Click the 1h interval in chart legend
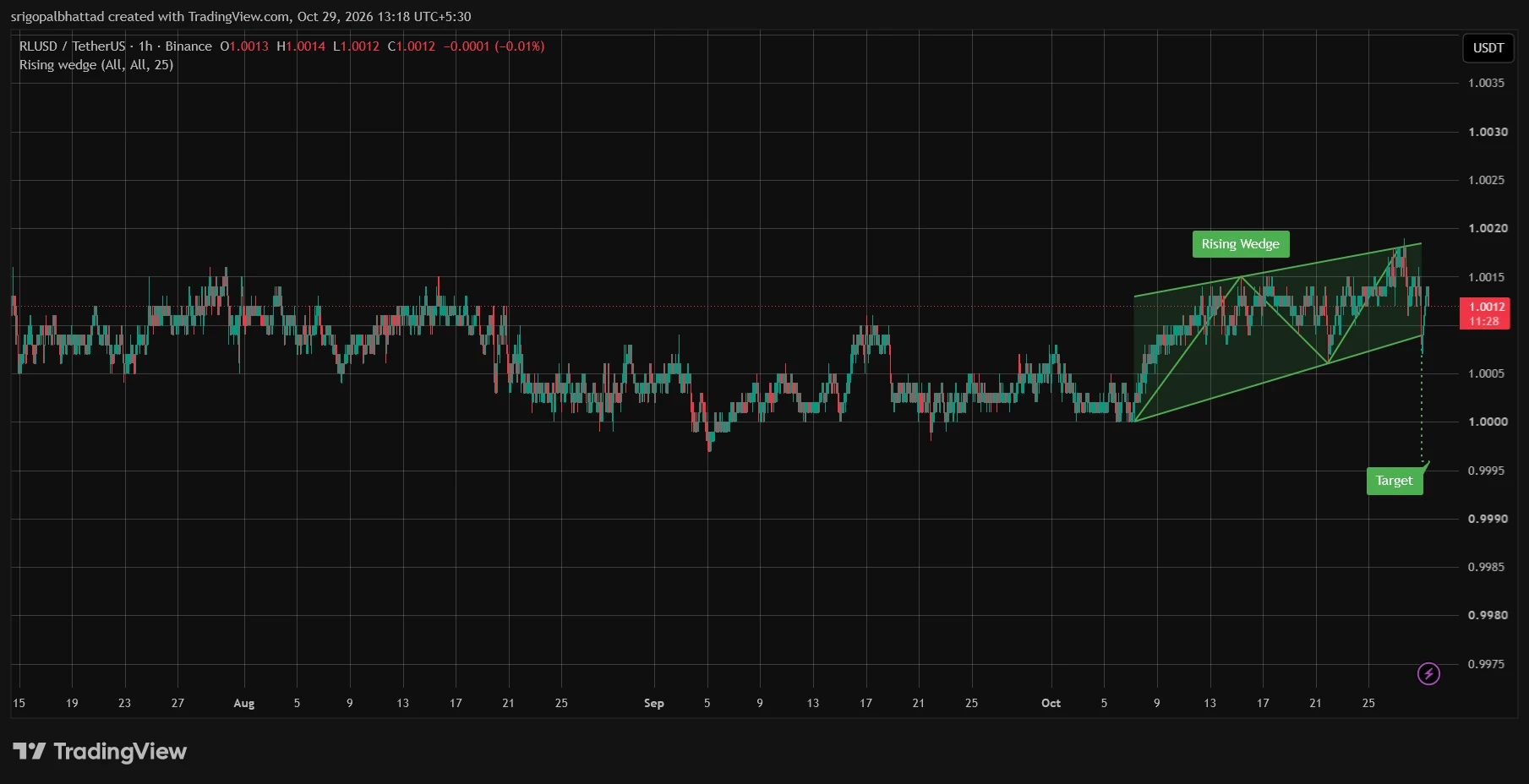This screenshot has height=784, width=1529. tap(145, 46)
